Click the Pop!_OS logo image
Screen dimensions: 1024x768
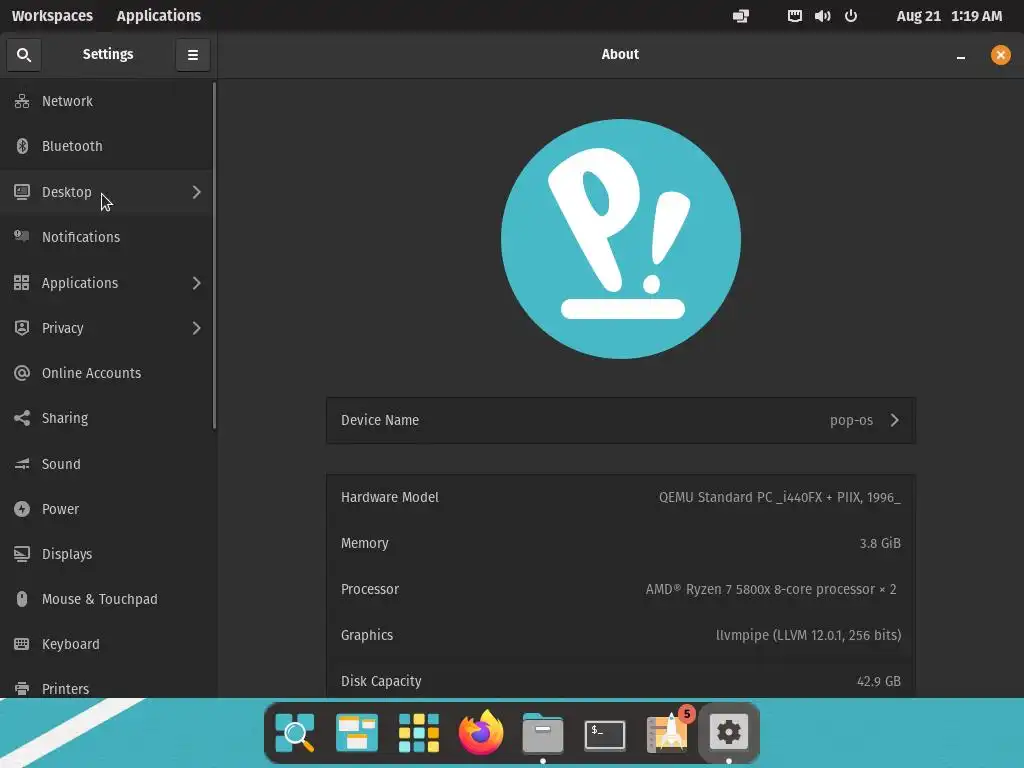[621, 239]
